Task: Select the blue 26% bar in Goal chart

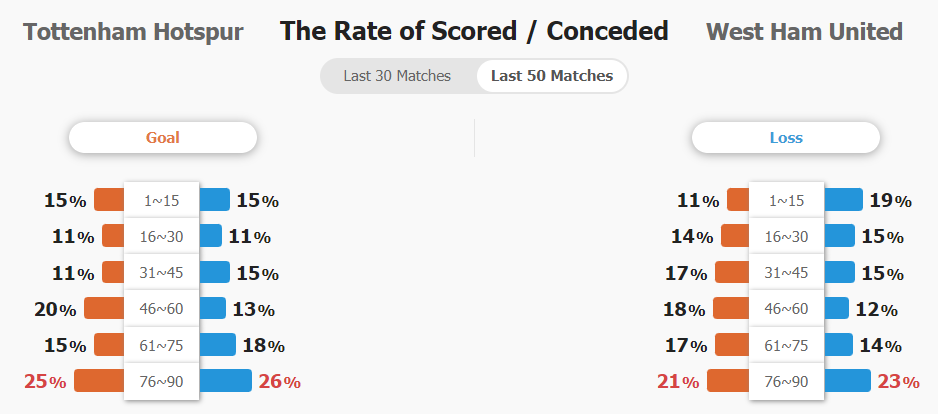Action: pos(225,380)
